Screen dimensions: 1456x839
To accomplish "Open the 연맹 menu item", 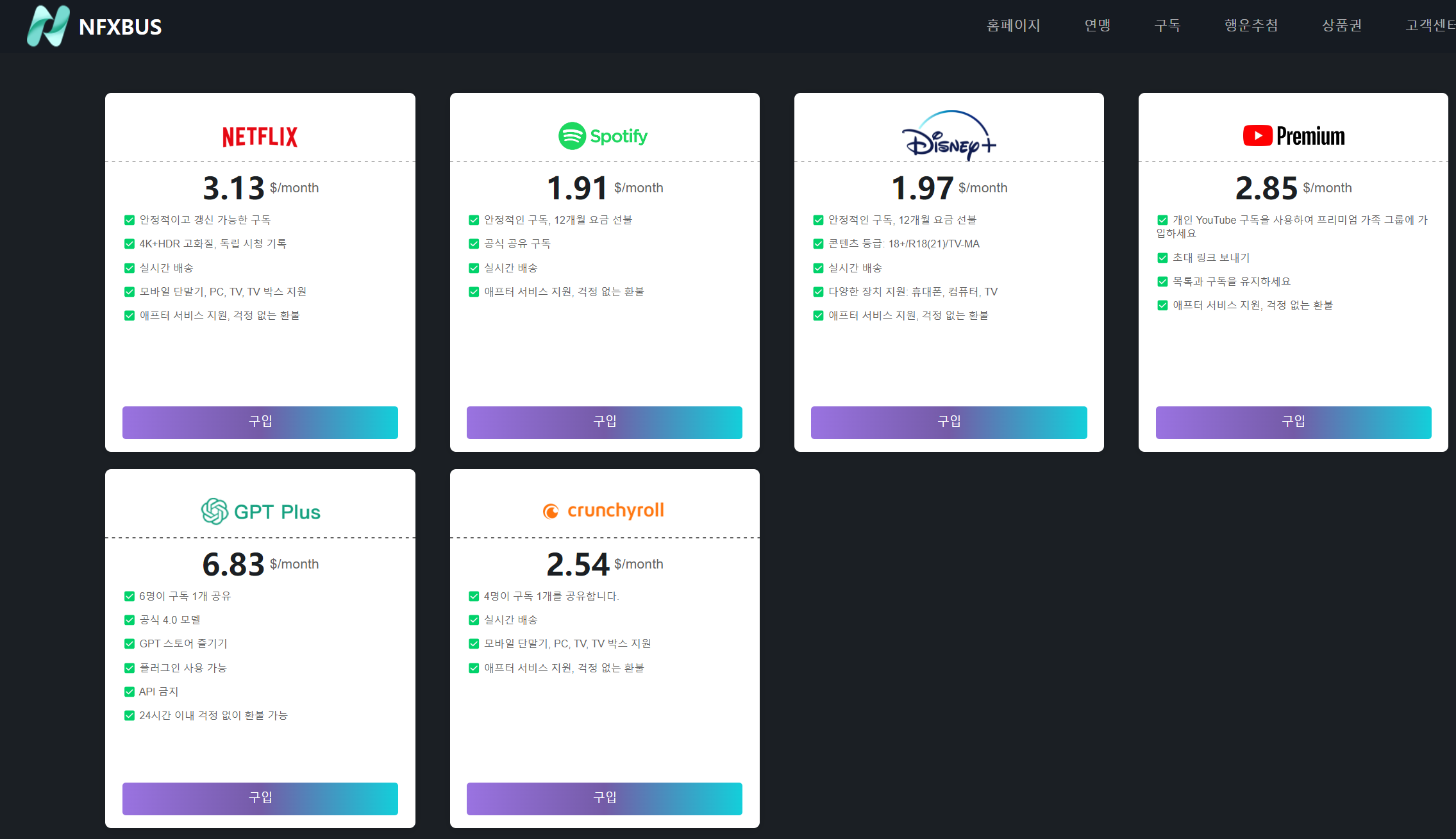I will [1098, 26].
